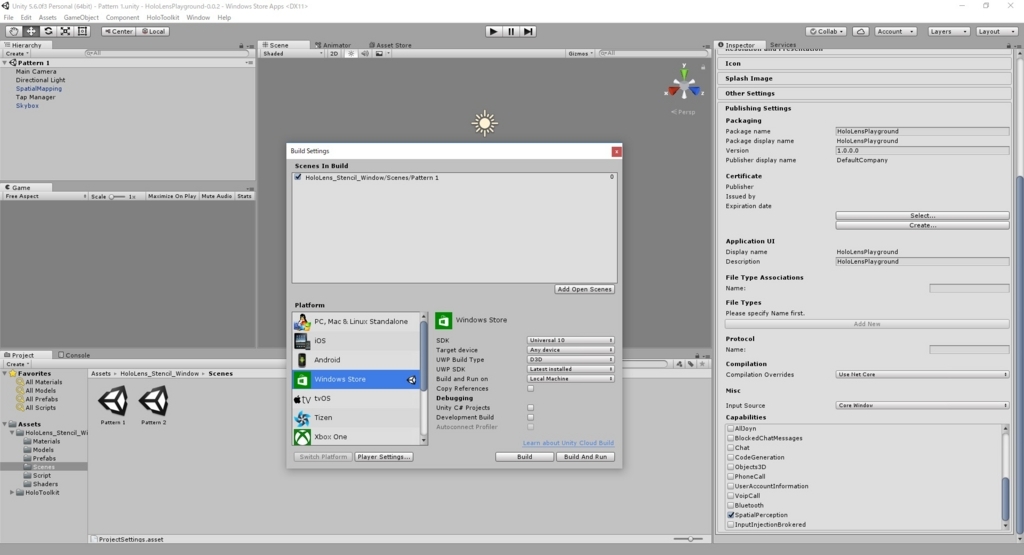Enable Copy References checkbox
This screenshot has width=1024, height=555.
pyautogui.click(x=530, y=388)
